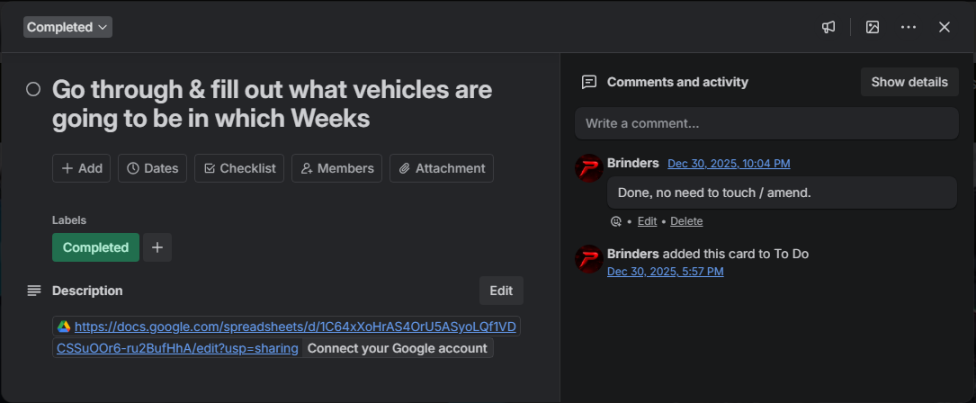976x403 pixels.
Task: Click the megaphone feedback icon
Action: (x=828, y=27)
